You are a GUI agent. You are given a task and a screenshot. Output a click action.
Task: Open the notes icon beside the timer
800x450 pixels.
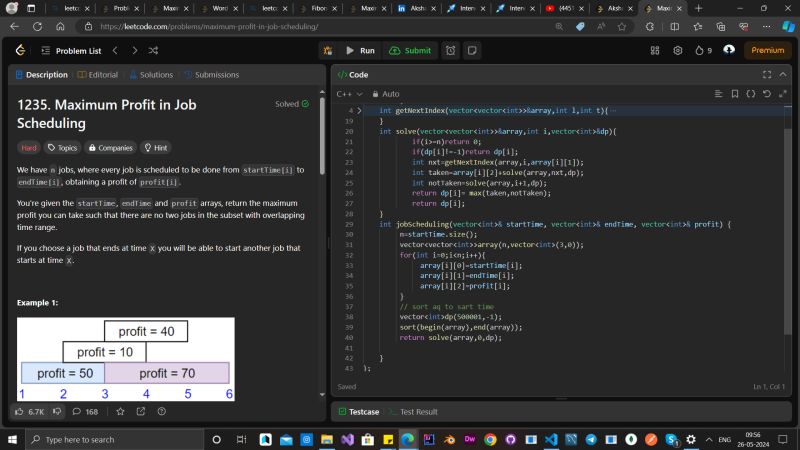(472, 50)
